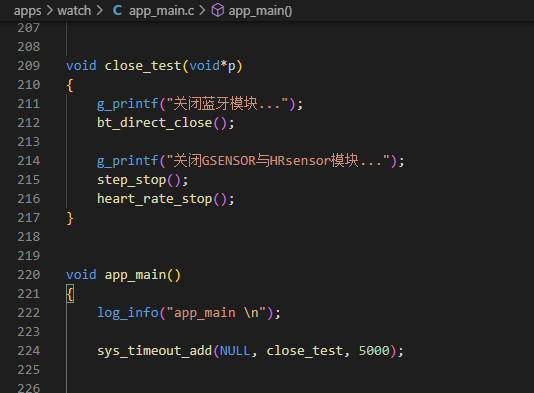
Task: Click the g_printf call on line 211
Action: click(128, 104)
